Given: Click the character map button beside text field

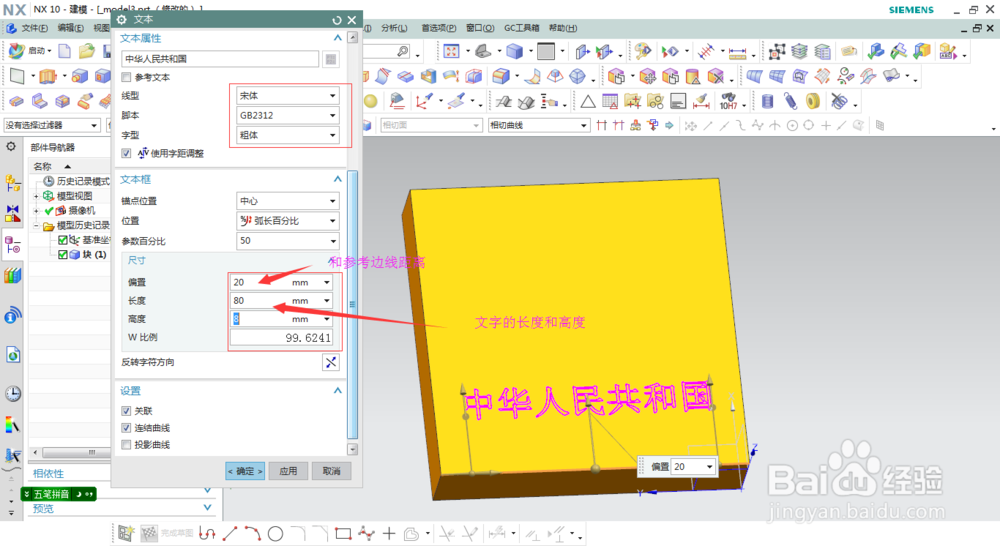Looking at the screenshot, I should [330, 59].
